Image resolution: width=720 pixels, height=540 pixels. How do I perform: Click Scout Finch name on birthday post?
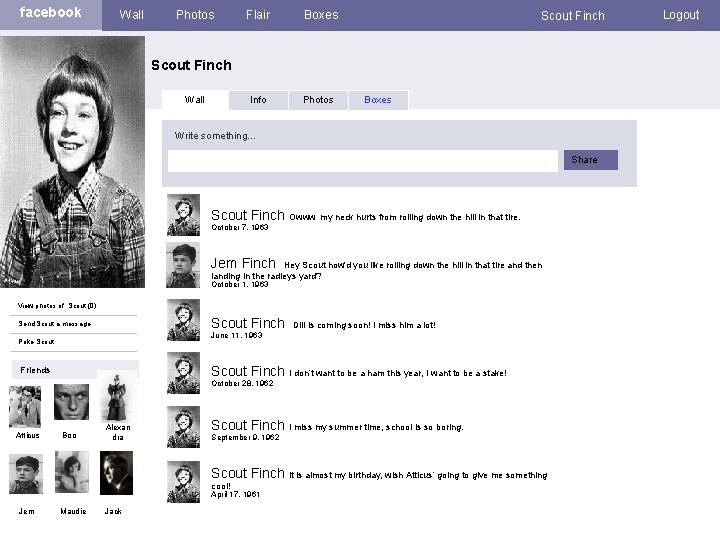point(248,472)
